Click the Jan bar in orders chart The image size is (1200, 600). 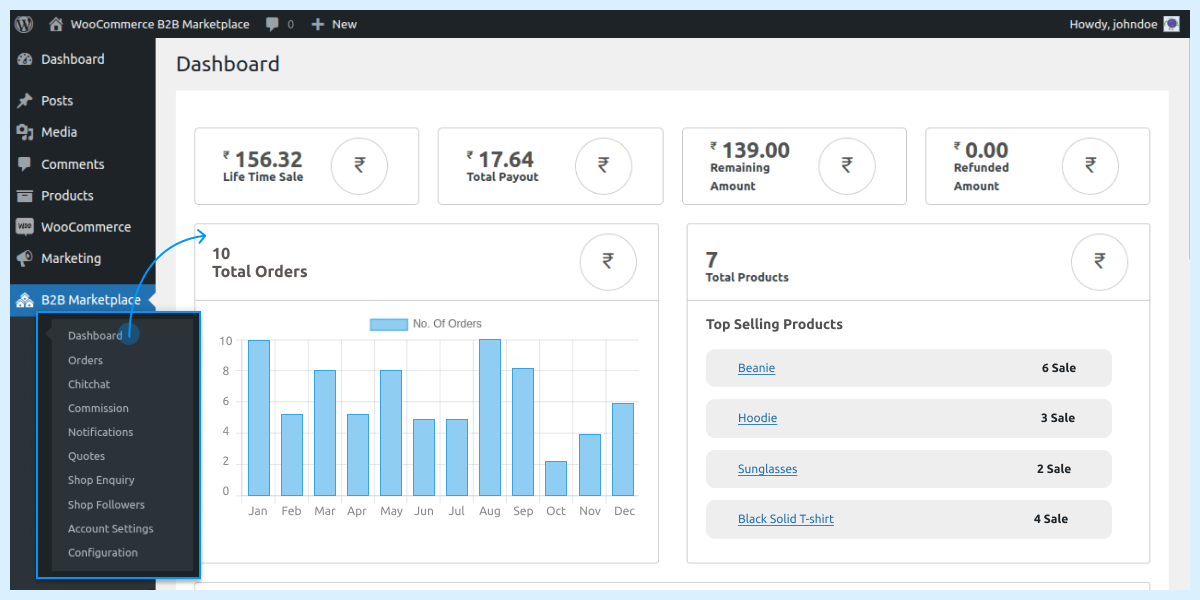point(259,418)
